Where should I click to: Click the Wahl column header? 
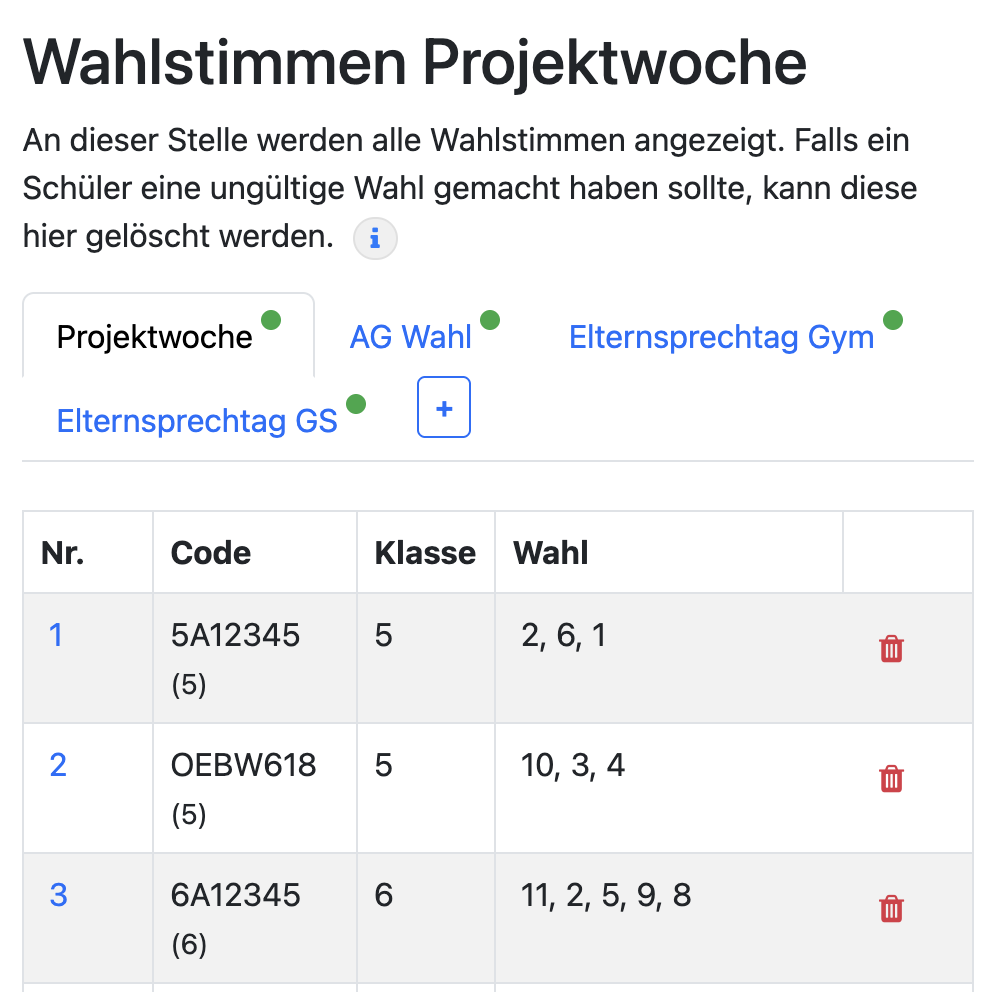(551, 553)
